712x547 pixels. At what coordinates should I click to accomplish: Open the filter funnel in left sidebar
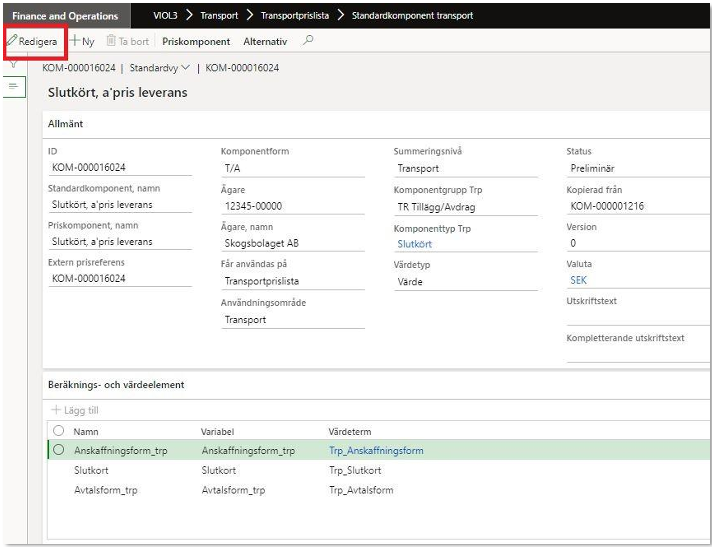[14, 64]
